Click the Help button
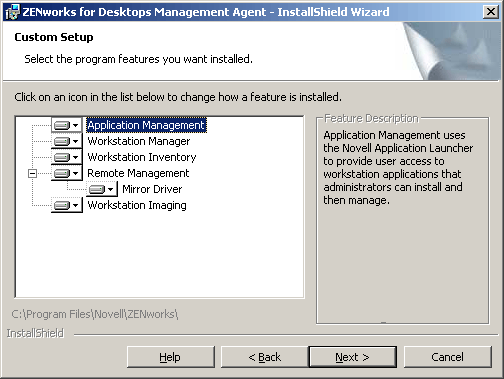 click(171, 357)
